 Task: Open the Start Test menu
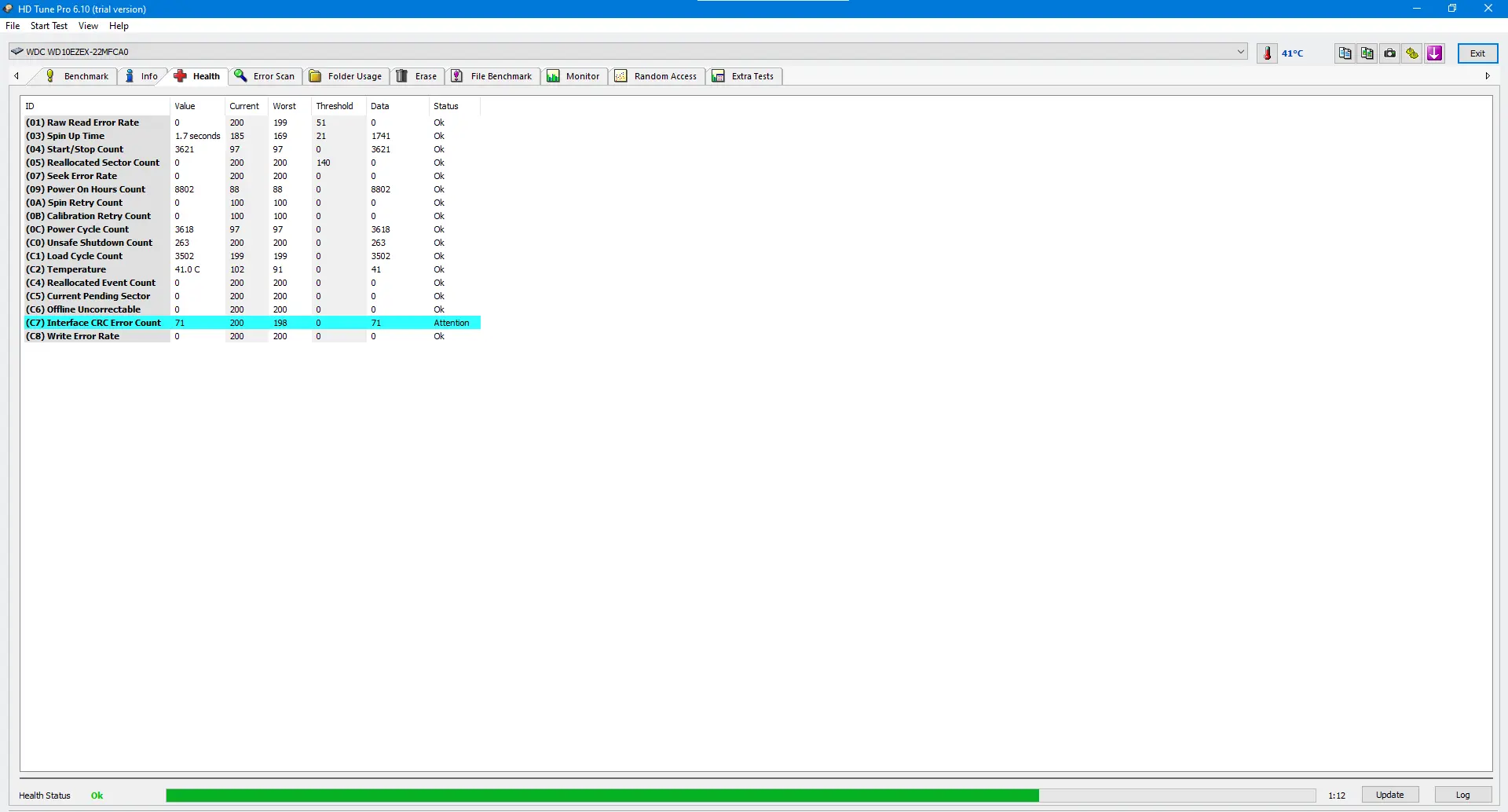[x=49, y=26]
